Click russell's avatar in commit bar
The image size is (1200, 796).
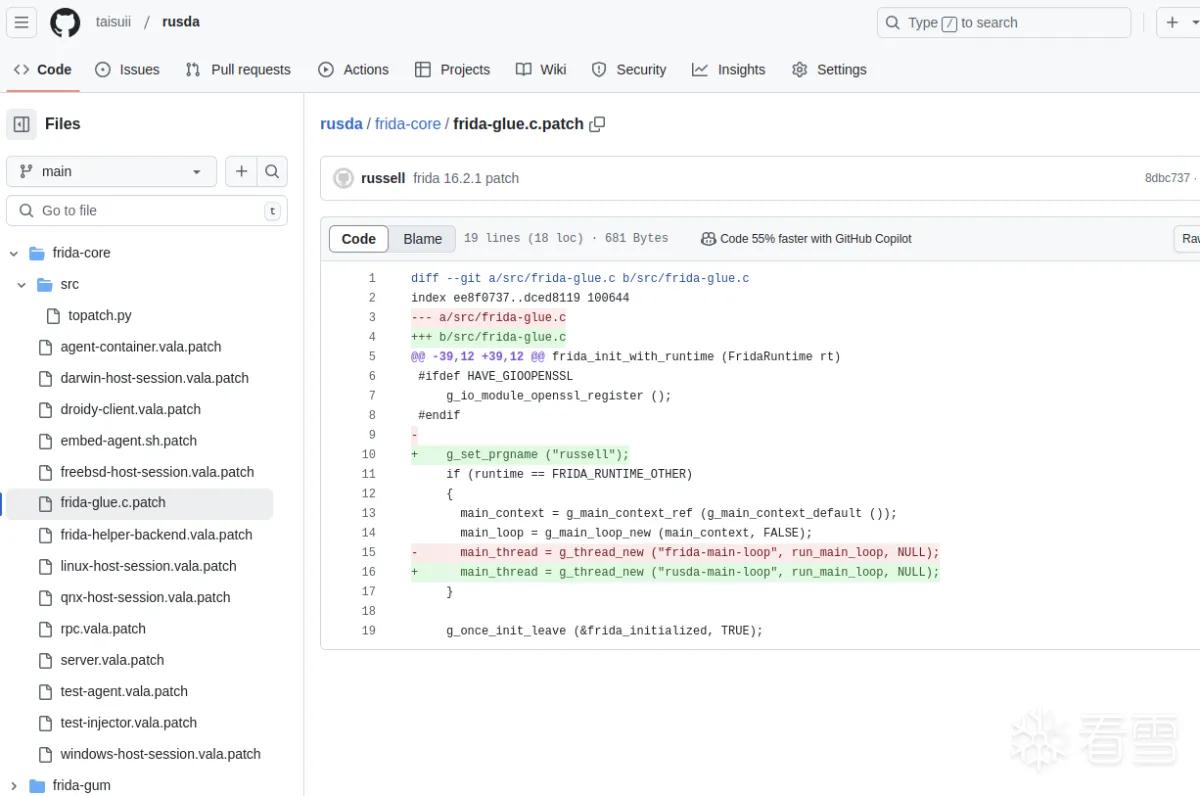pyautogui.click(x=343, y=178)
